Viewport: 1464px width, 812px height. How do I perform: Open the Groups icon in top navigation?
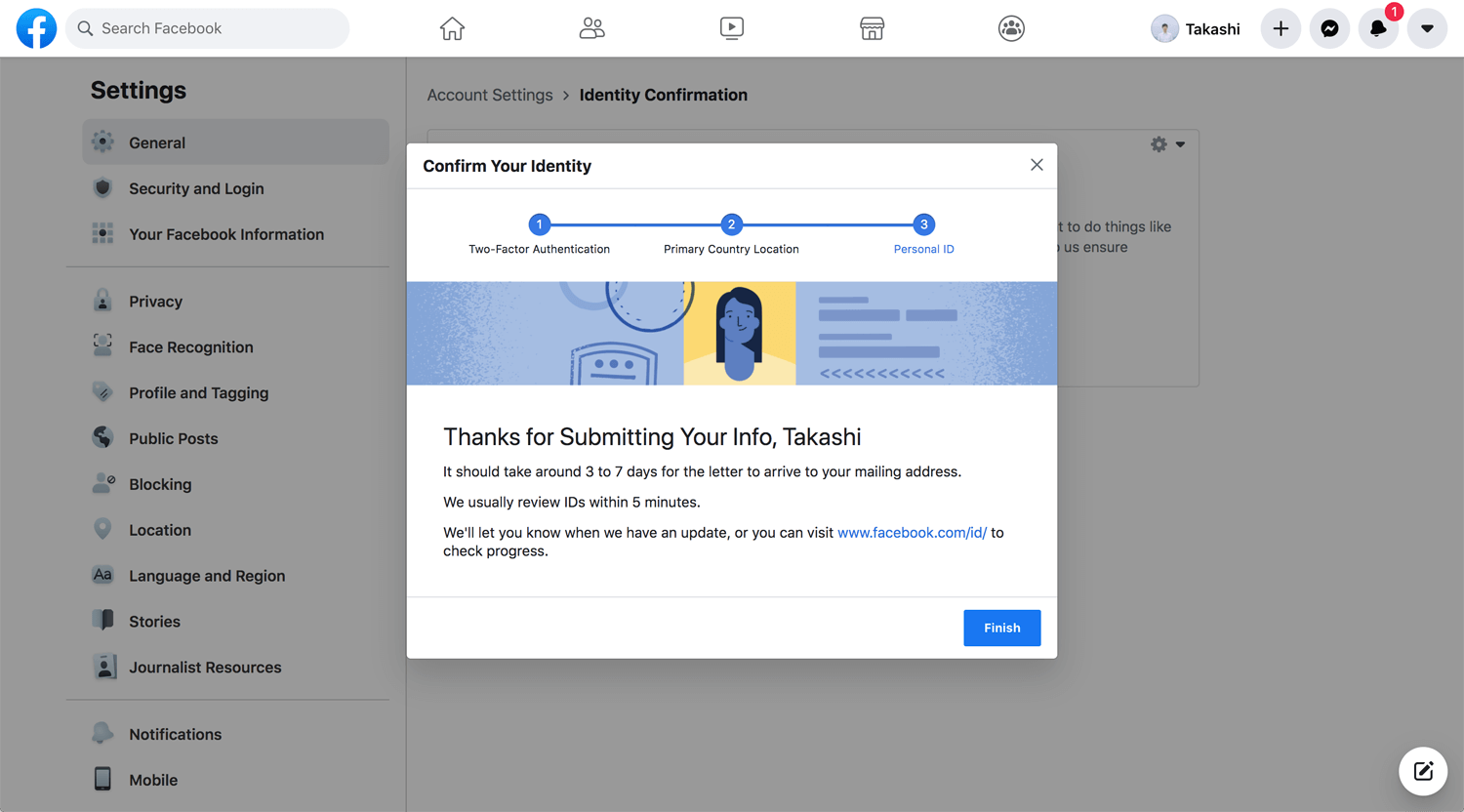tap(1011, 28)
